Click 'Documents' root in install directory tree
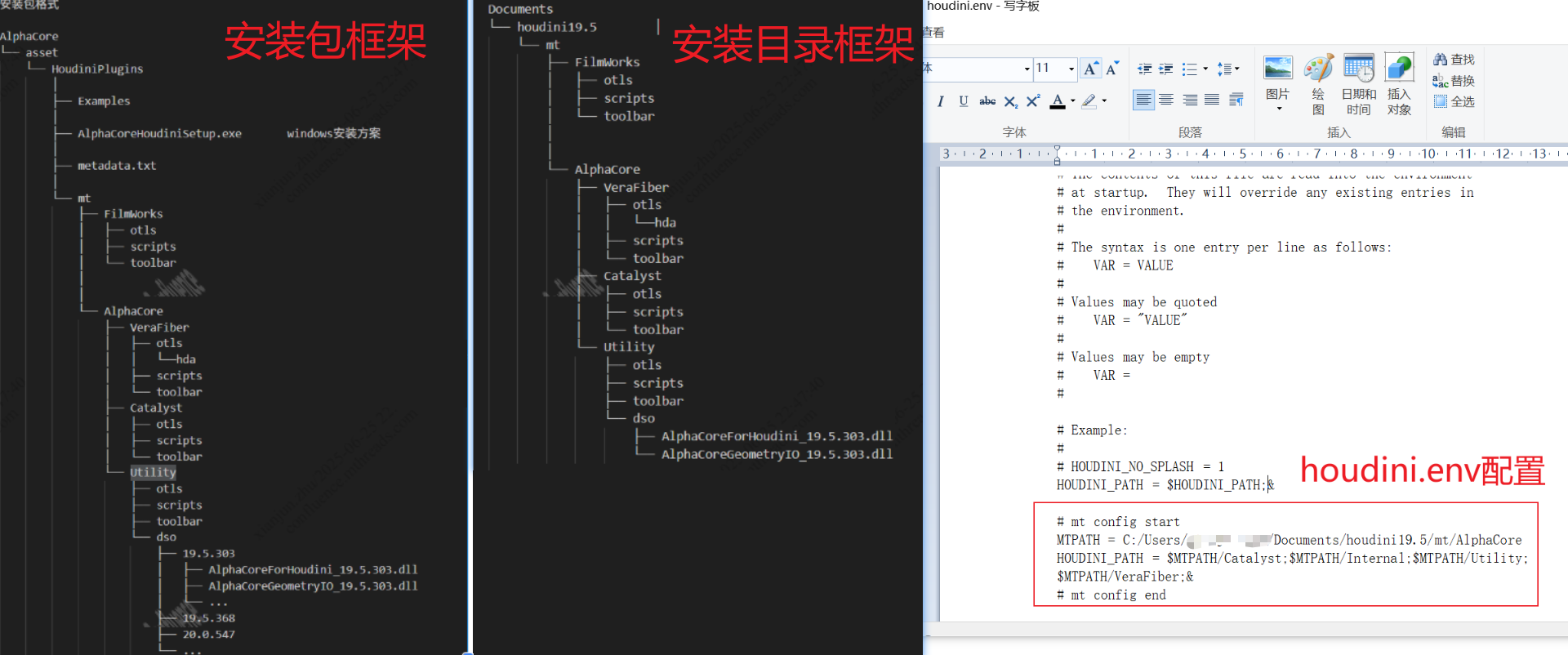1568x655 pixels. click(520, 9)
